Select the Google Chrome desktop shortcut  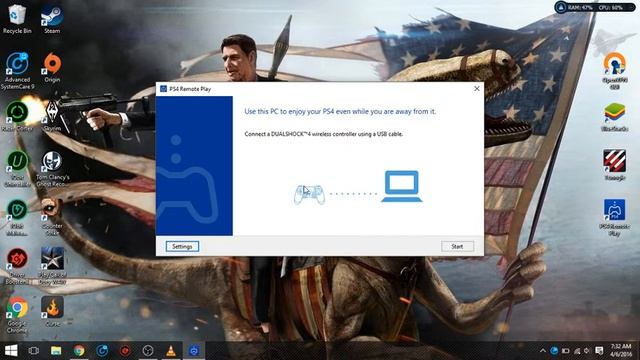[17, 314]
